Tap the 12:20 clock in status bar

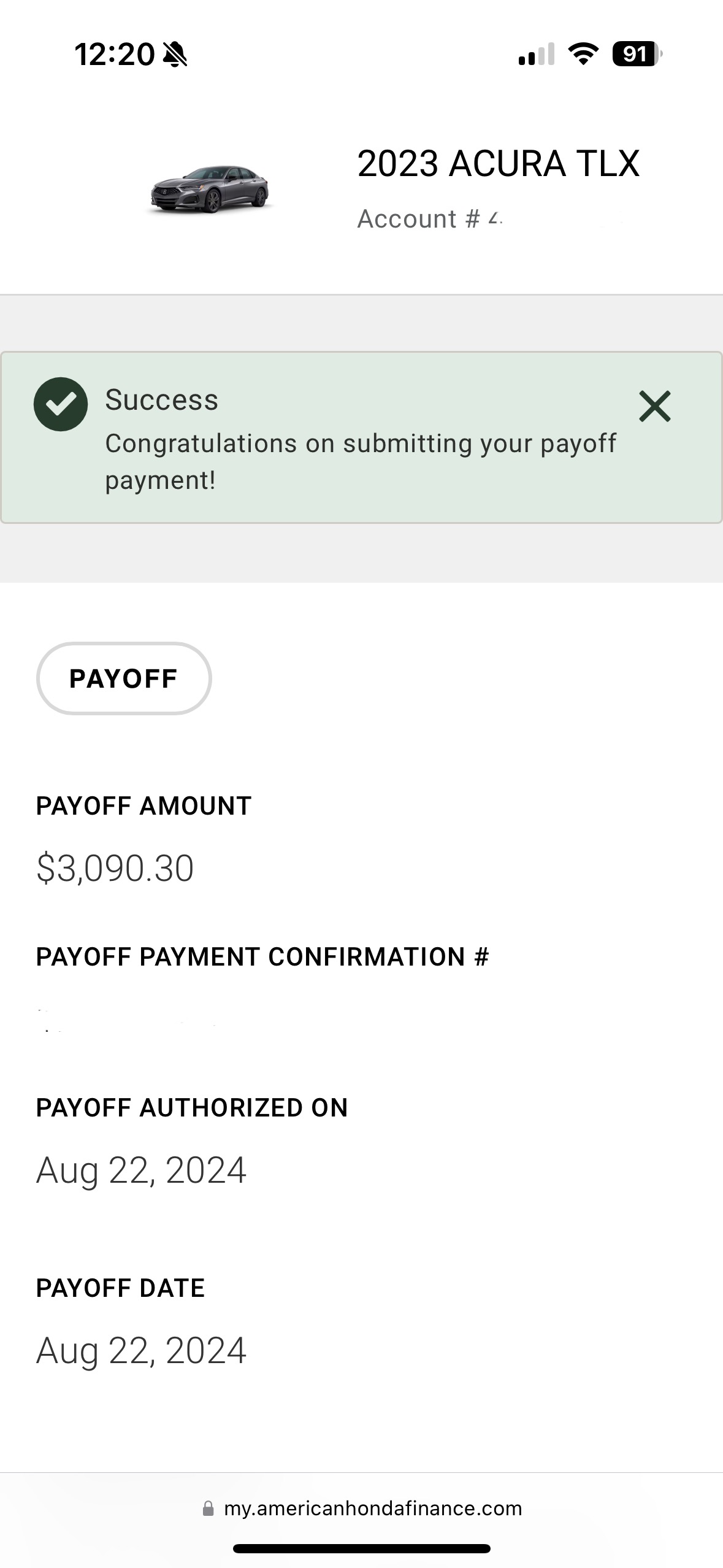click(114, 55)
